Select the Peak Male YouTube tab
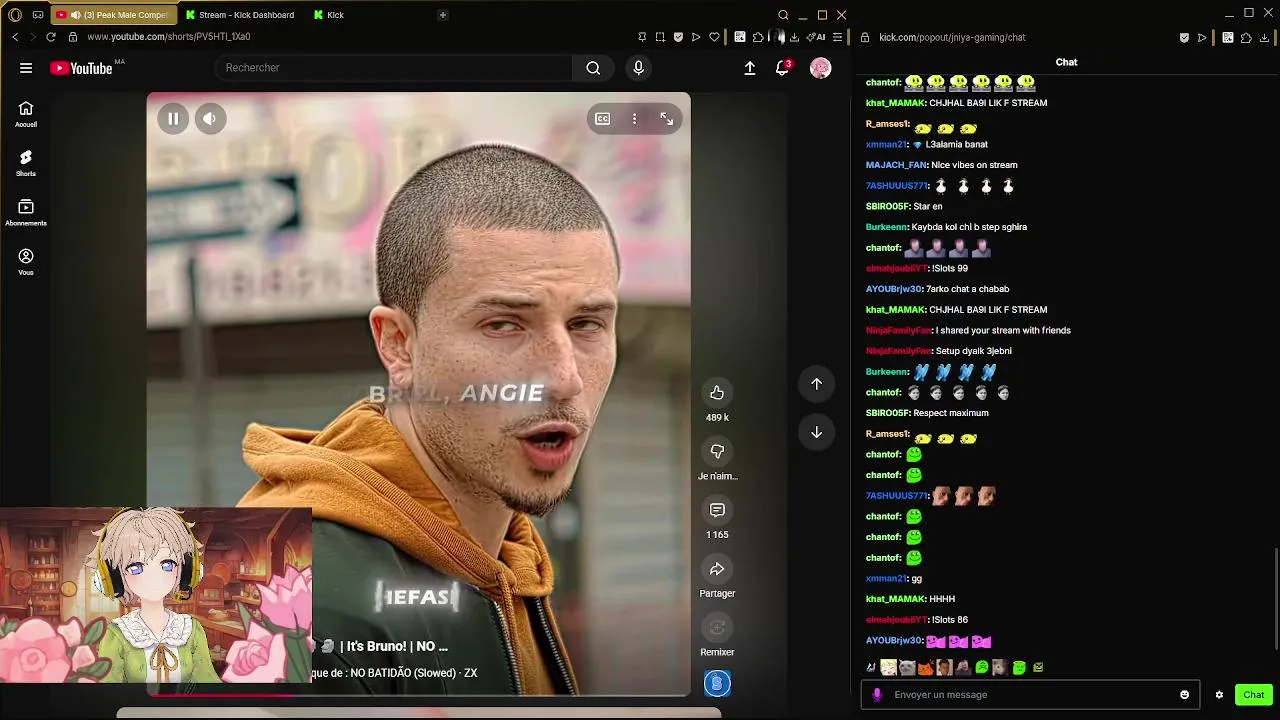 (x=113, y=15)
